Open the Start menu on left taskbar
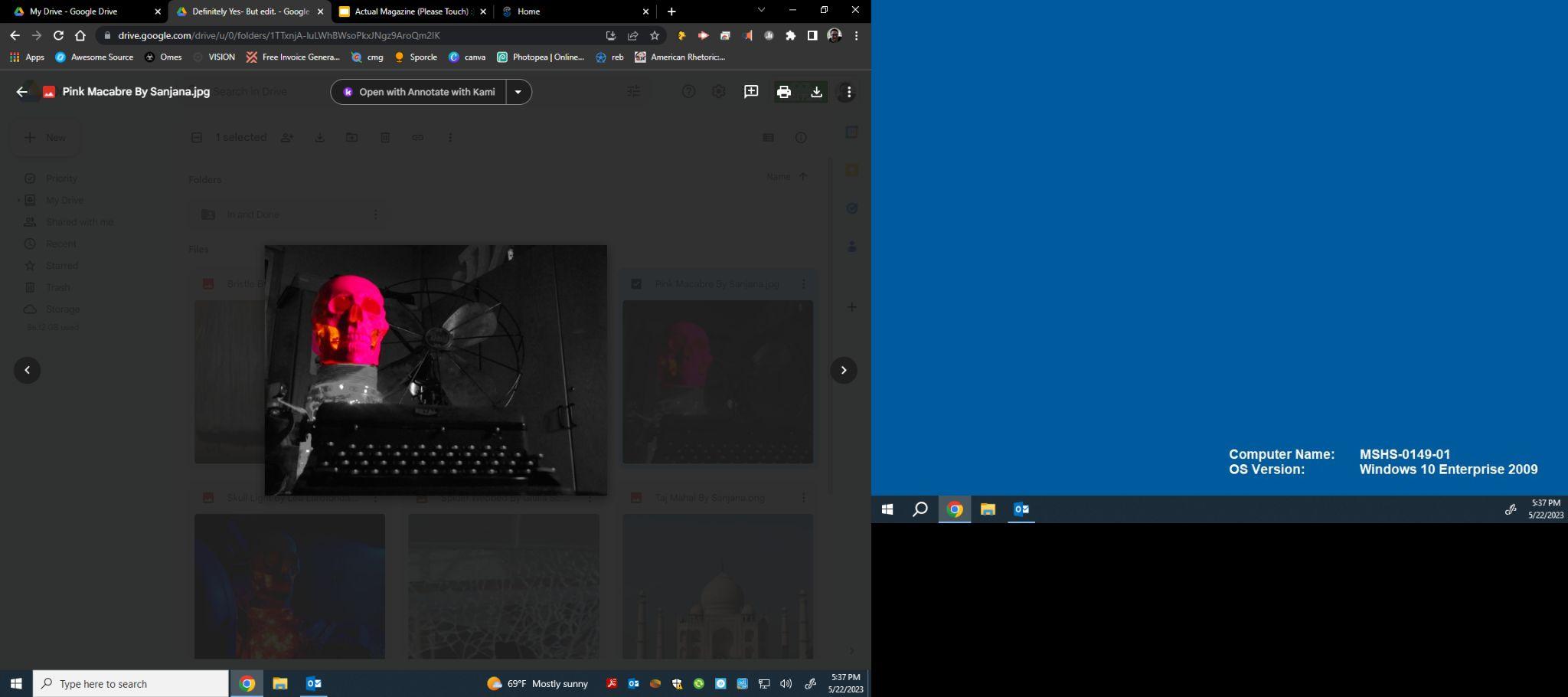 click(16, 684)
